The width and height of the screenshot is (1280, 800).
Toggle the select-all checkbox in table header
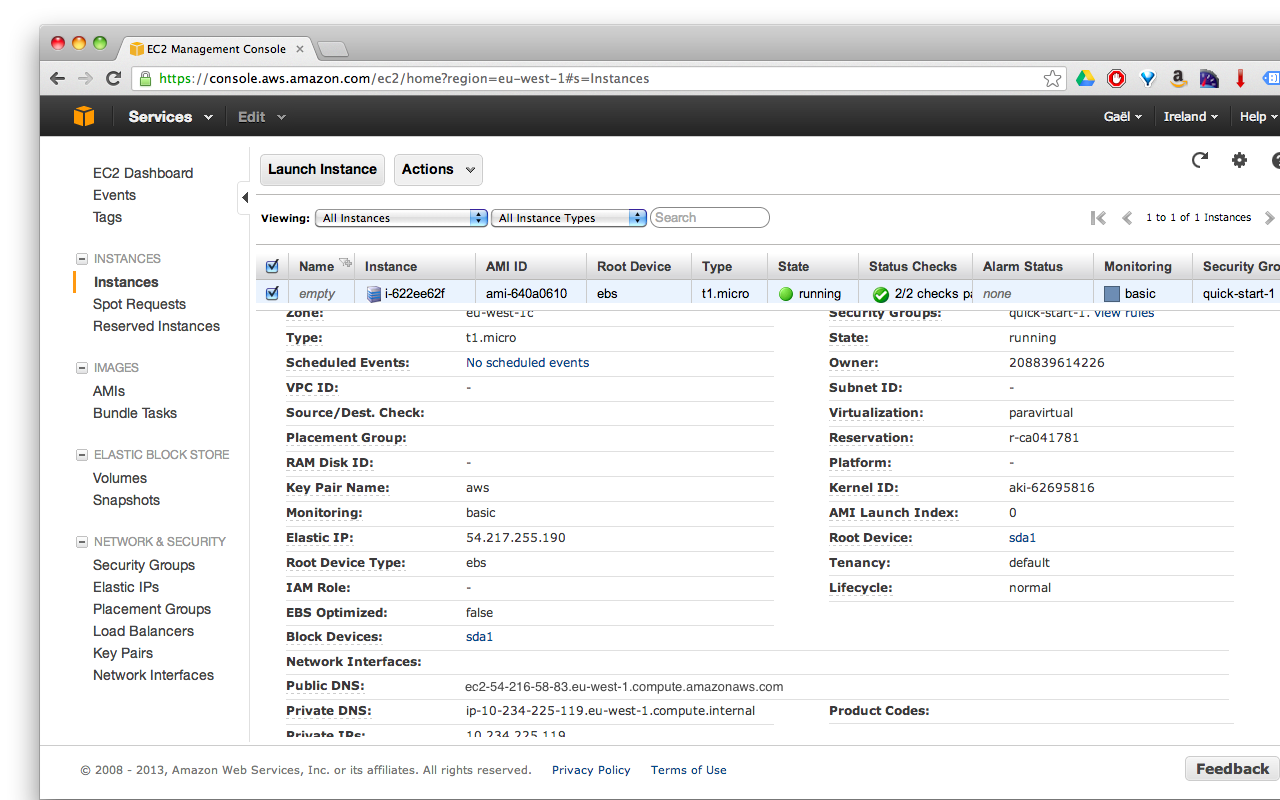click(x=271, y=266)
